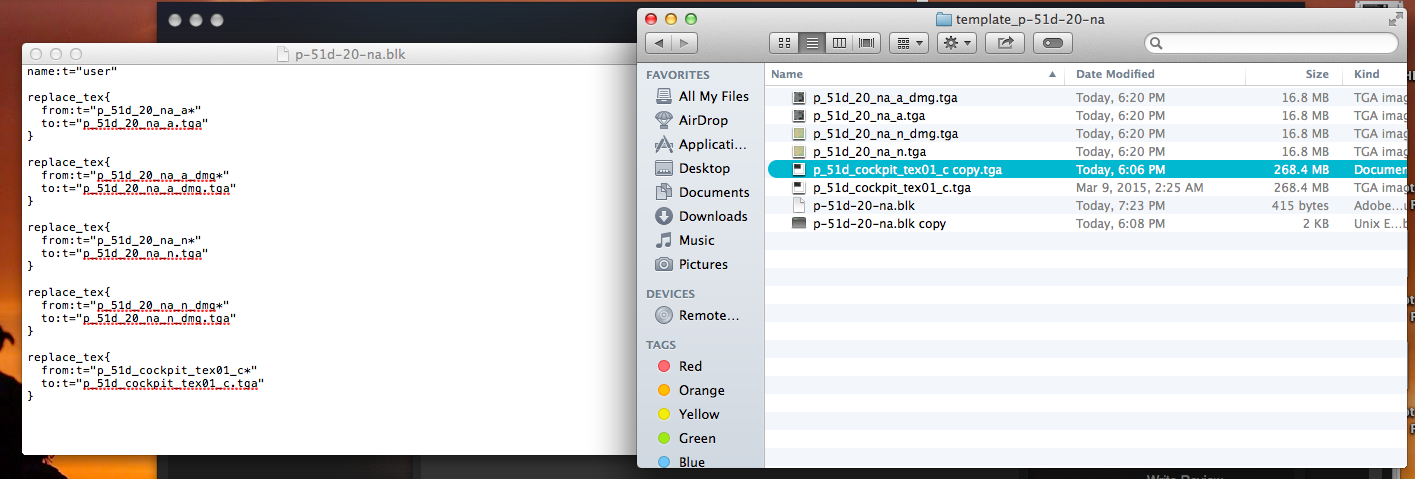This screenshot has width=1415, height=479.
Task: Switch Finder to Cover Flow view
Action: [x=867, y=43]
